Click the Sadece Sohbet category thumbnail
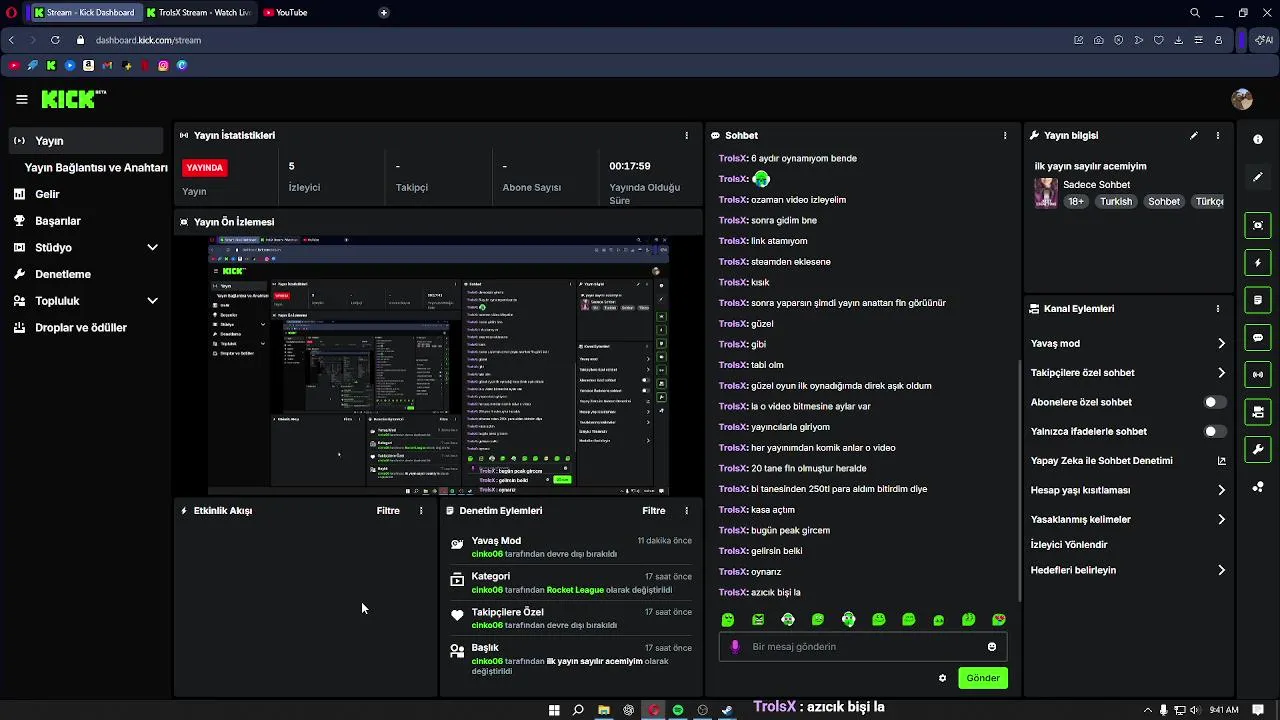 (1046, 193)
